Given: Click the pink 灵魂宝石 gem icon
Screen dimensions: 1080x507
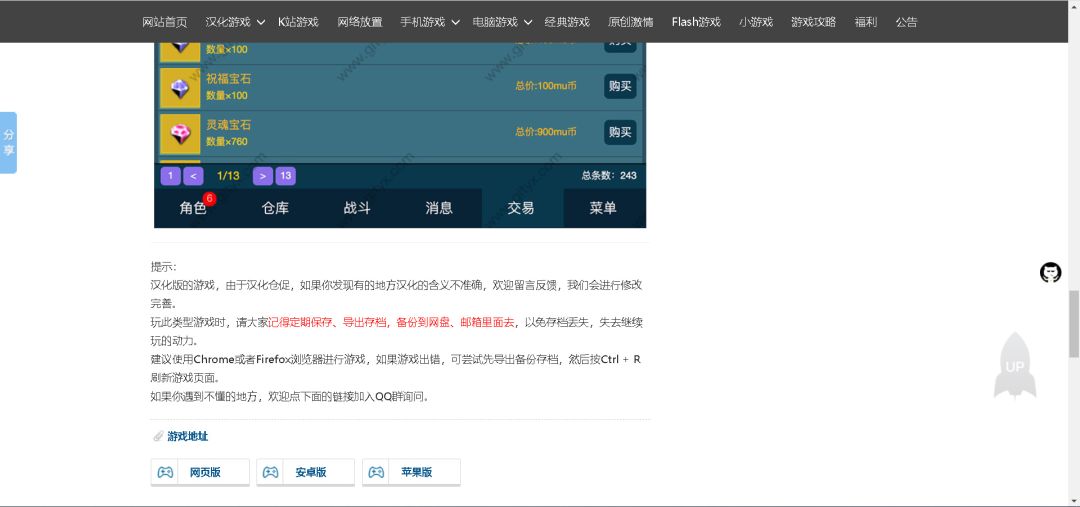Looking at the screenshot, I should coord(180,134).
